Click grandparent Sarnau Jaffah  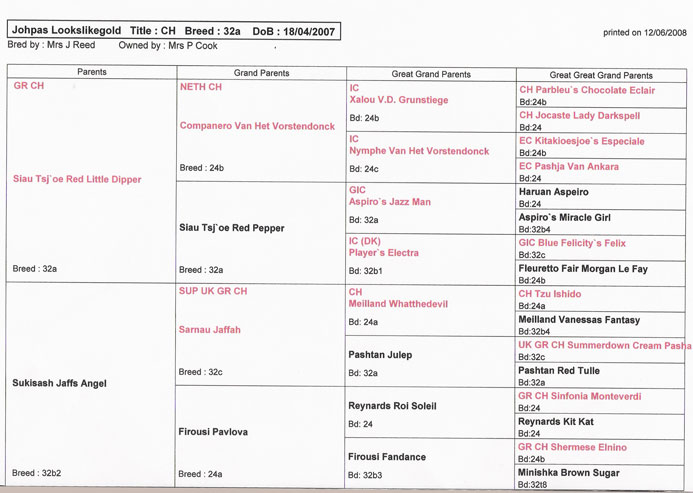tap(209, 330)
